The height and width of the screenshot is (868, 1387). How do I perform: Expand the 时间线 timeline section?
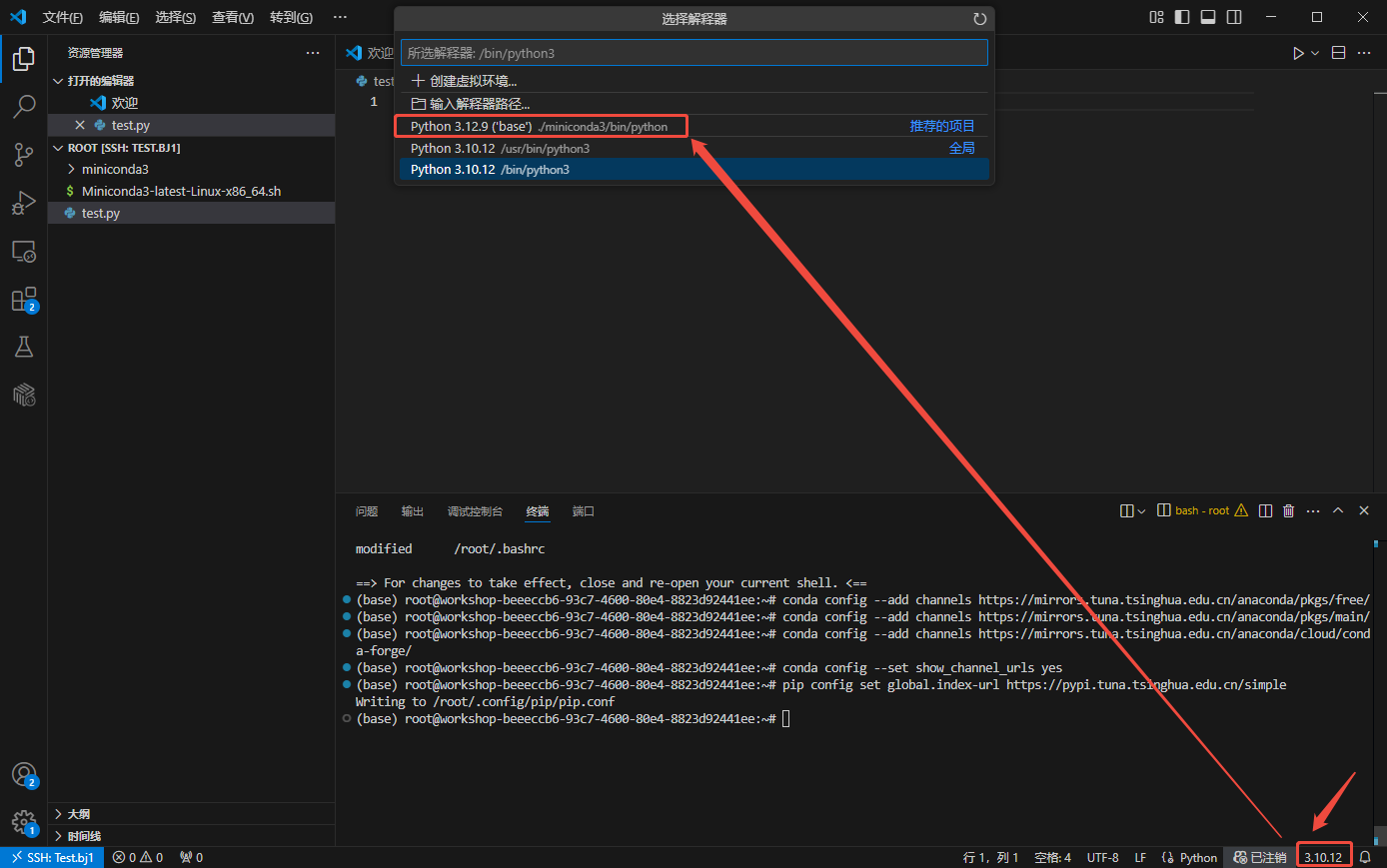(84, 836)
